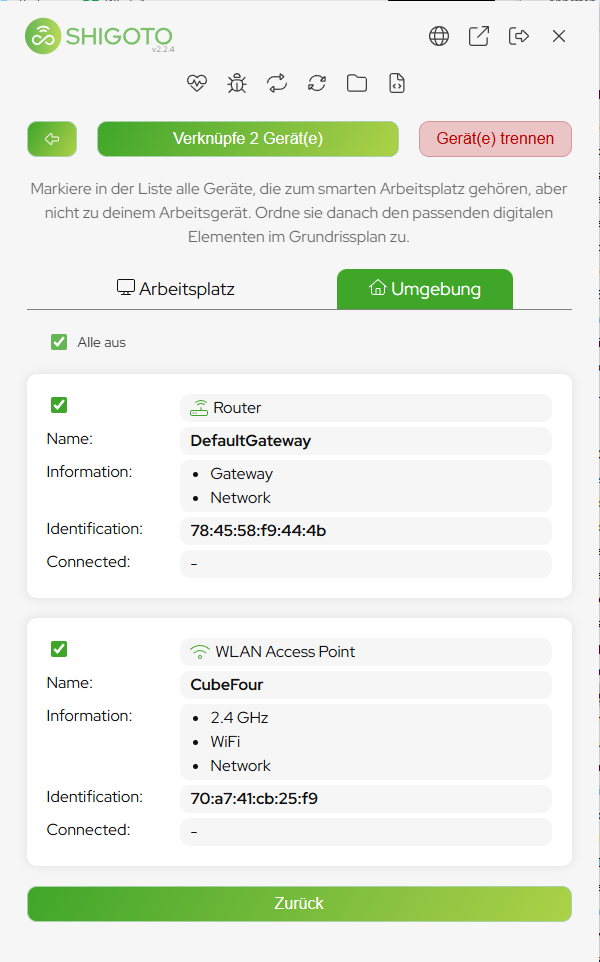This screenshot has height=962, width=600.
Task: Toggle the Alle aus checkbox
Action: pyautogui.click(x=59, y=342)
